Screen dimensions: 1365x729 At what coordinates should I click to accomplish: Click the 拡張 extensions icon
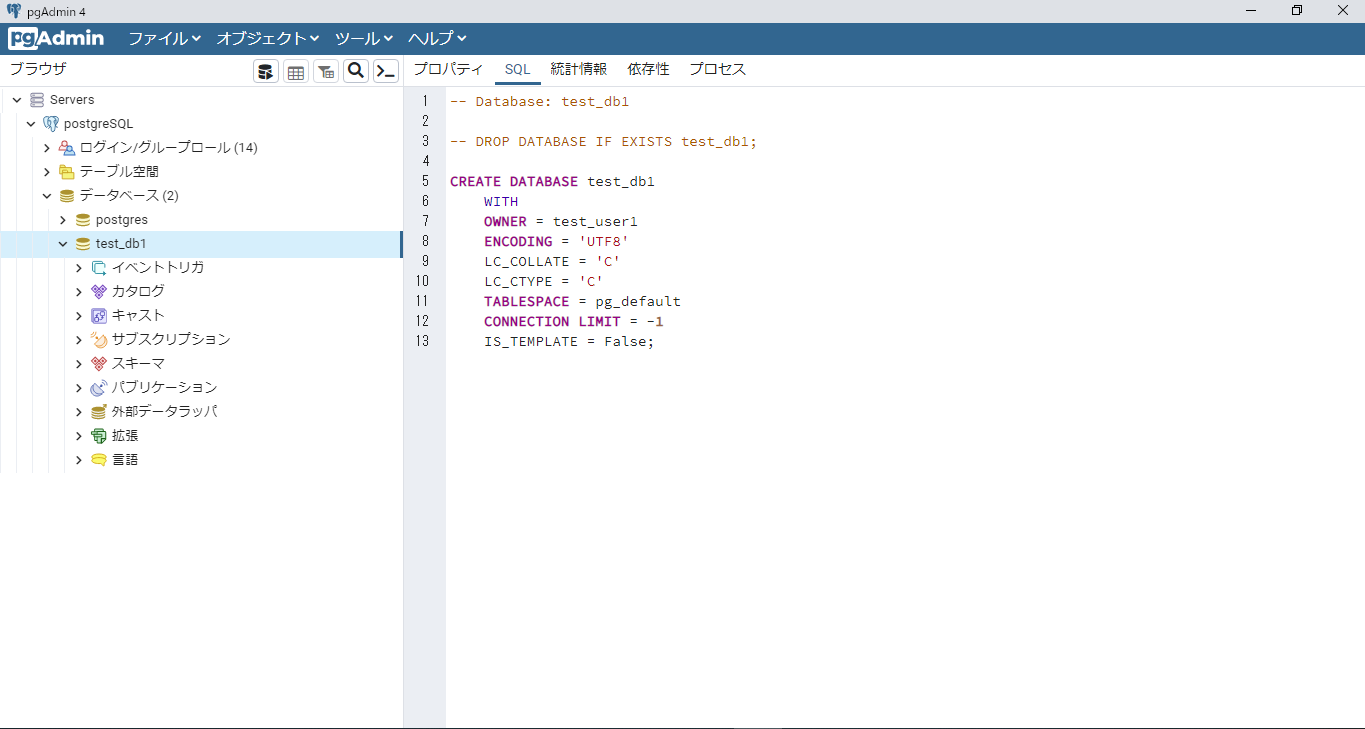coord(99,436)
